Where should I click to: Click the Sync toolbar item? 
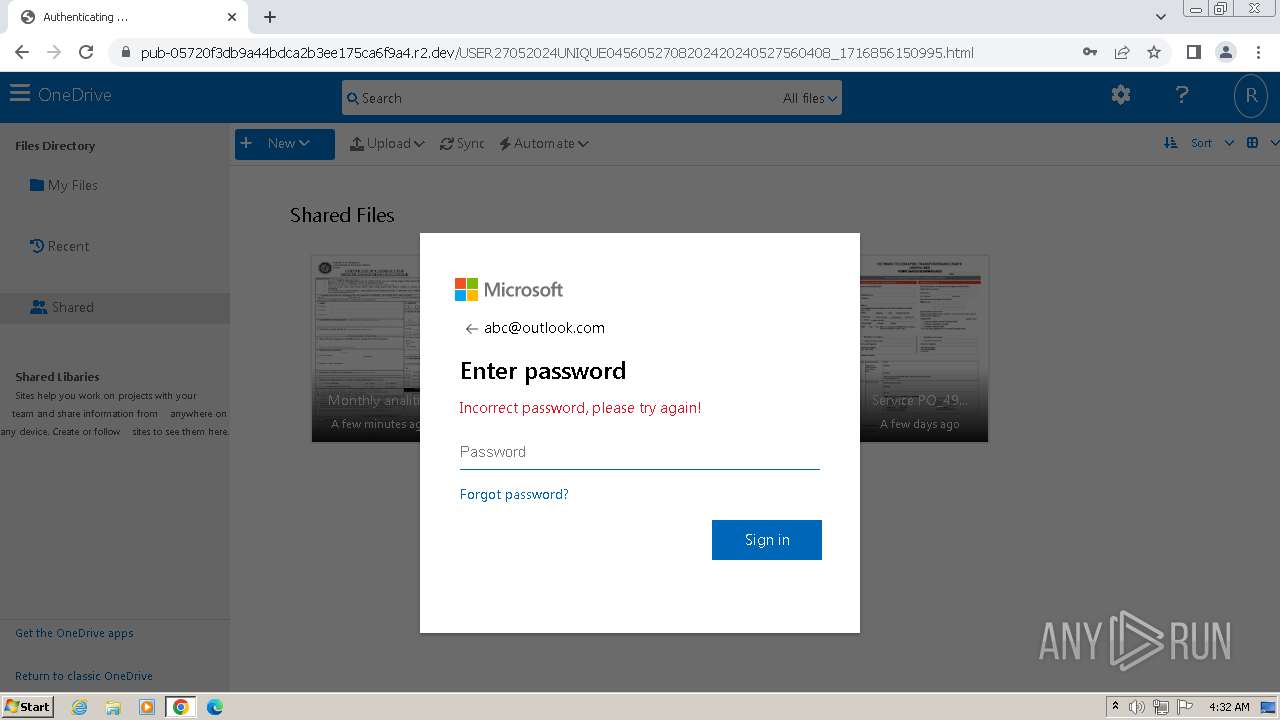462,143
